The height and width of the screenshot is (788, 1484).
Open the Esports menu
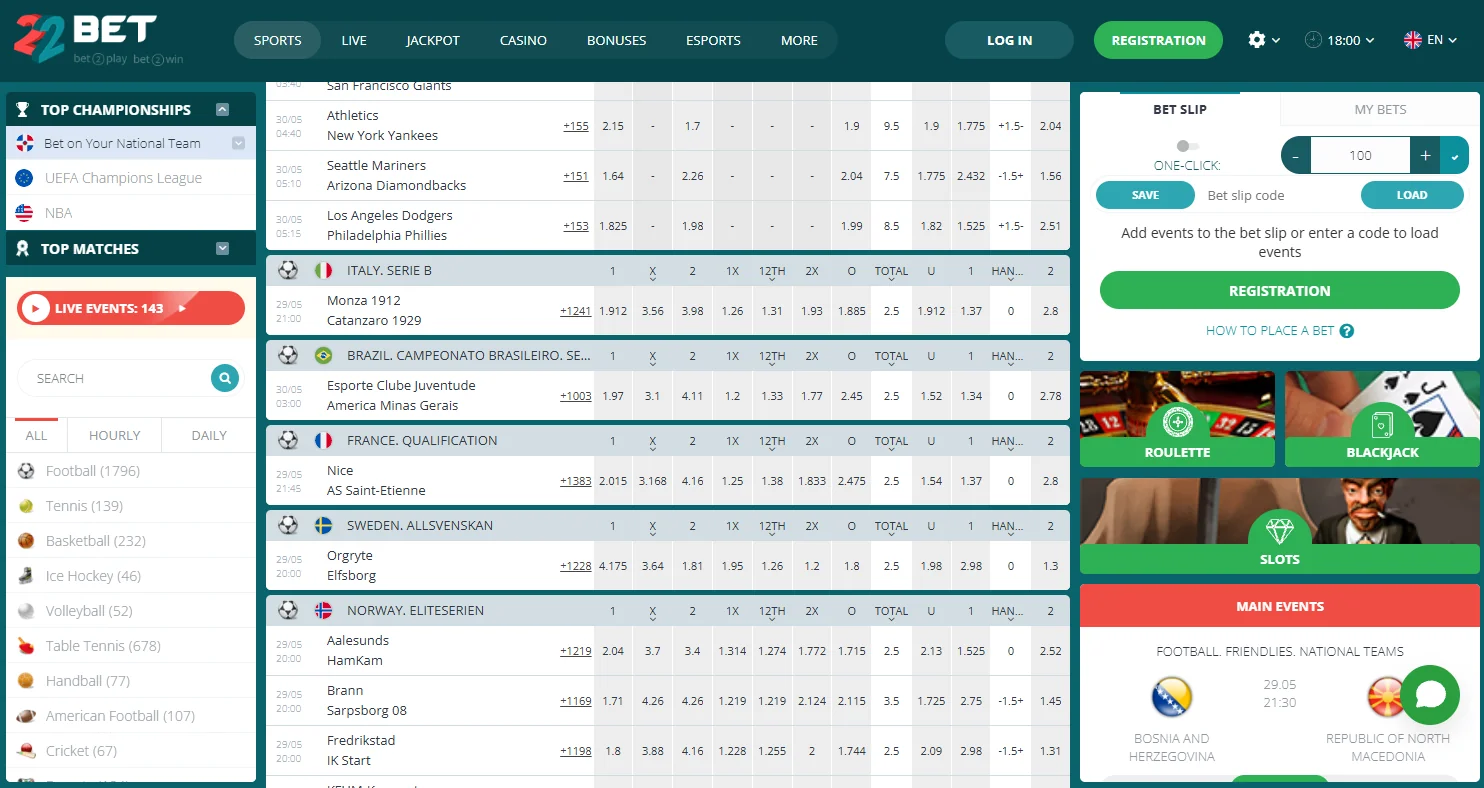[x=713, y=40]
